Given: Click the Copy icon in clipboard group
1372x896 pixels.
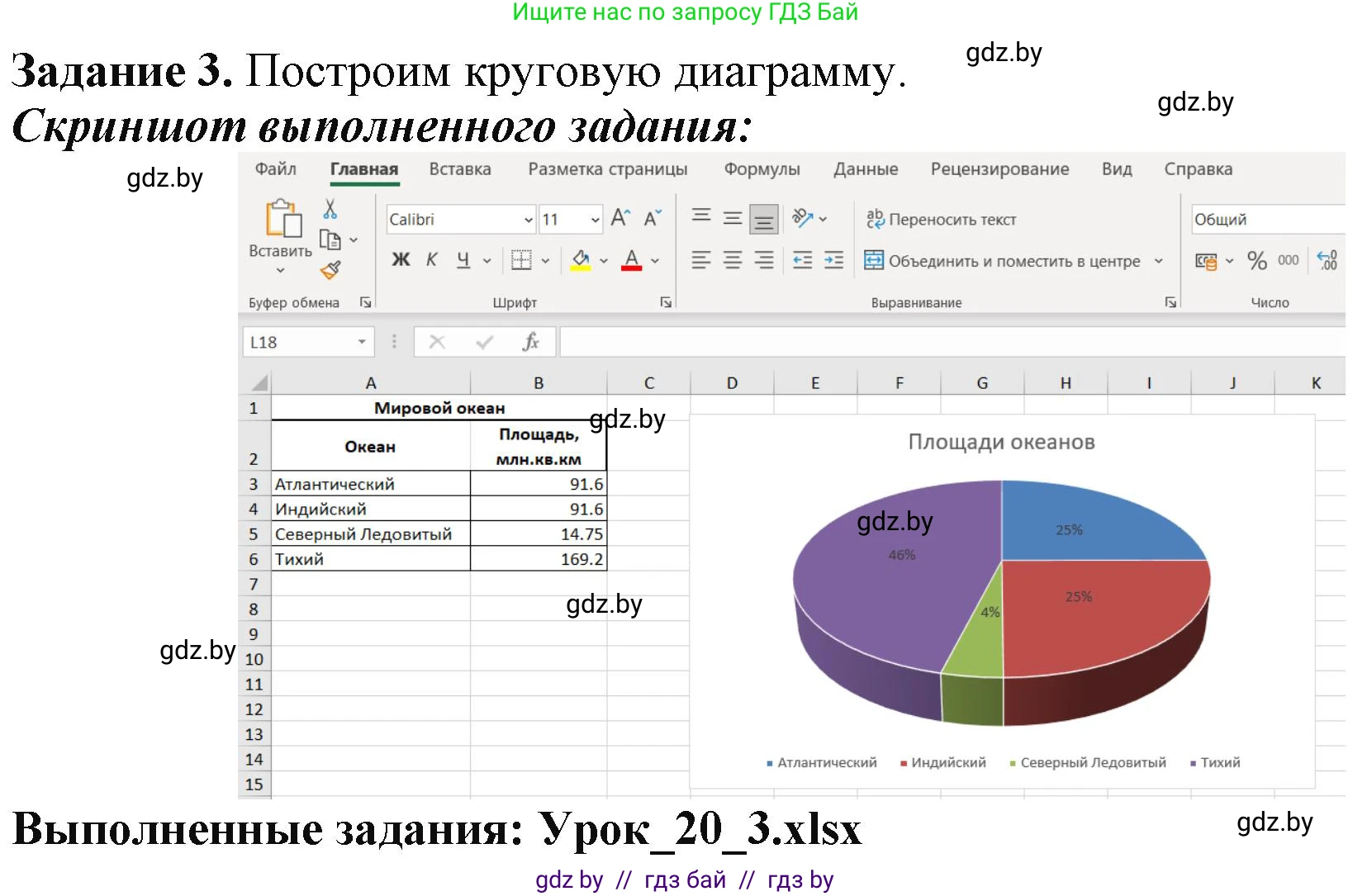Looking at the screenshot, I should pos(331,239).
